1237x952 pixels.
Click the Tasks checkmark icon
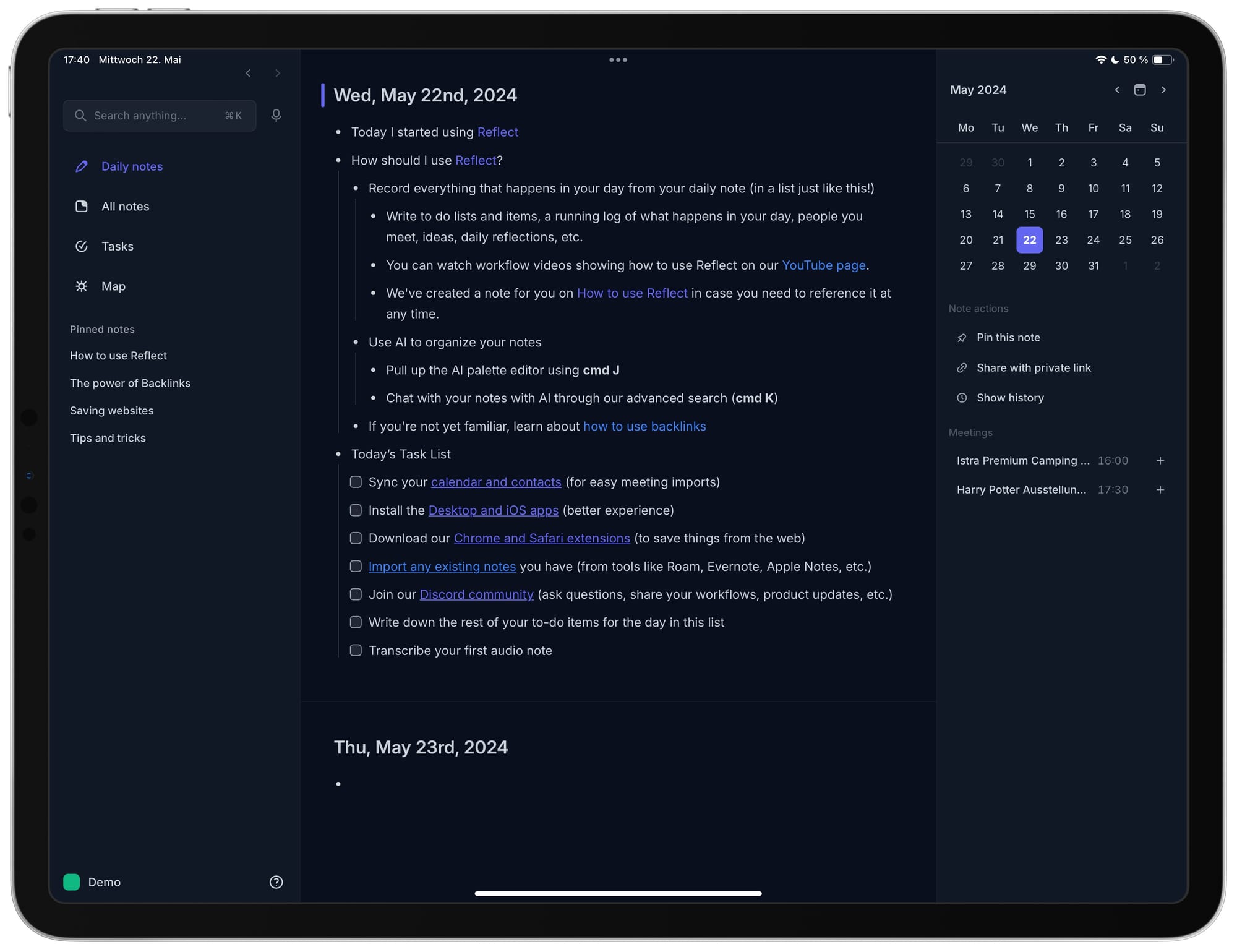pos(82,246)
